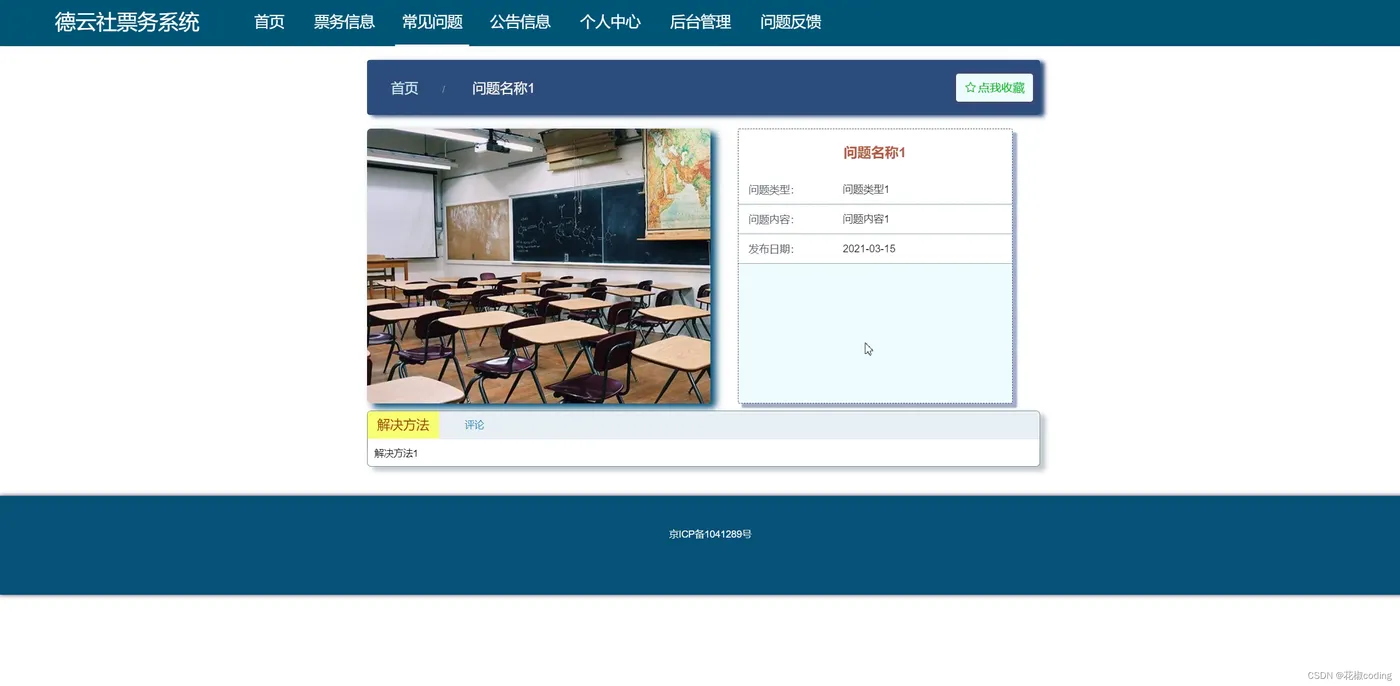Viewport: 1400px width, 686px height.
Task: Go to 后台管理 page
Action: (x=700, y=22)
